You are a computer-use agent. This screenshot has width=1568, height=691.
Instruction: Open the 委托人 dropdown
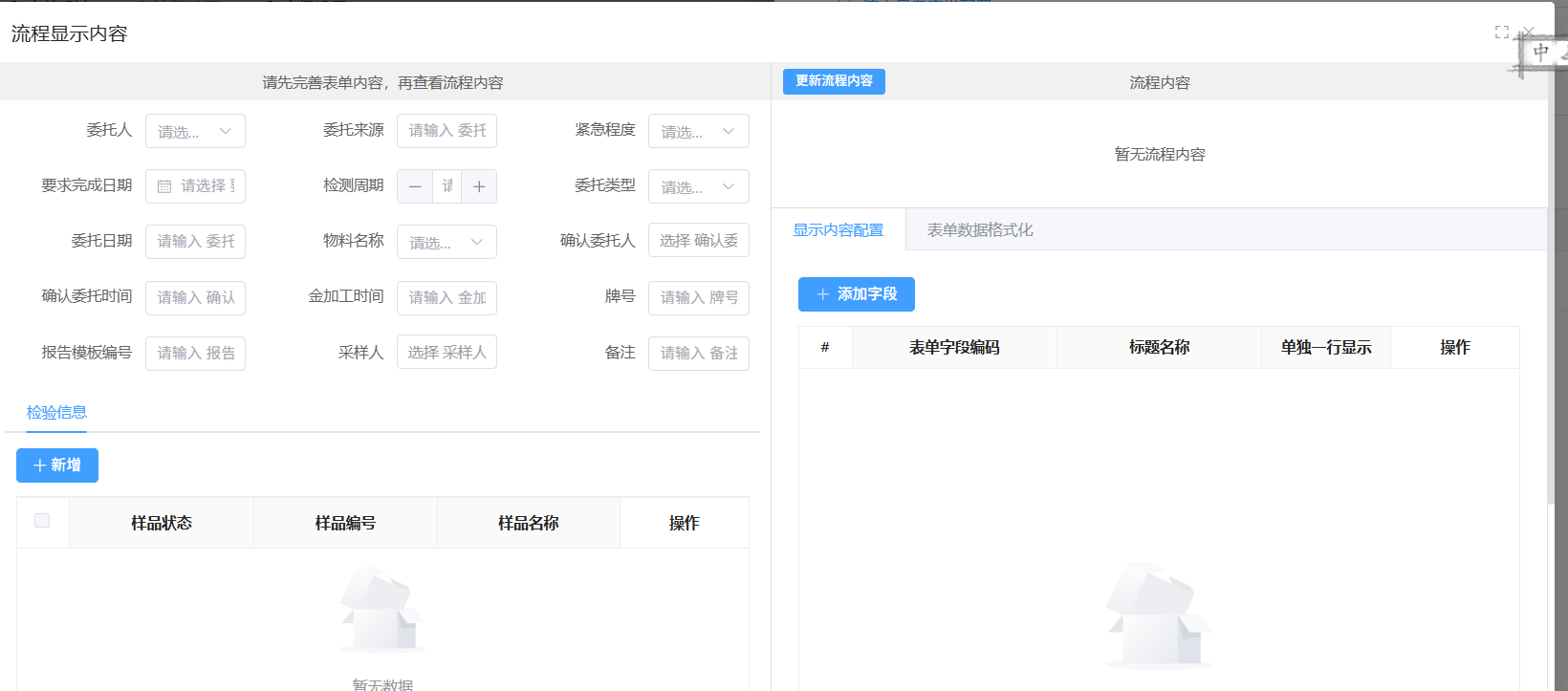coord(195,132)
